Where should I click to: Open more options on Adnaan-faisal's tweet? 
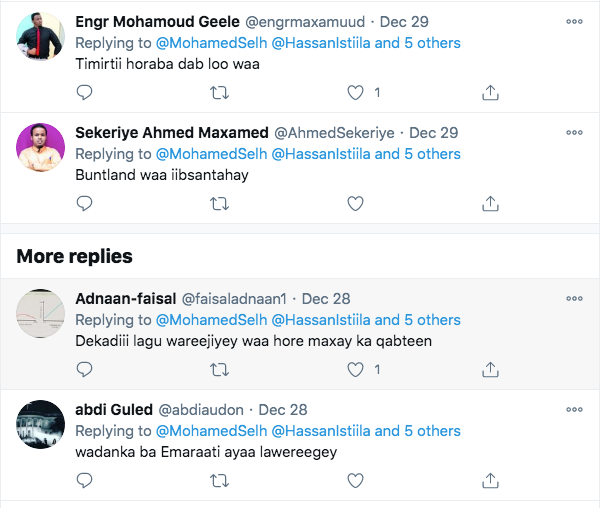click(x=574, y=298)
